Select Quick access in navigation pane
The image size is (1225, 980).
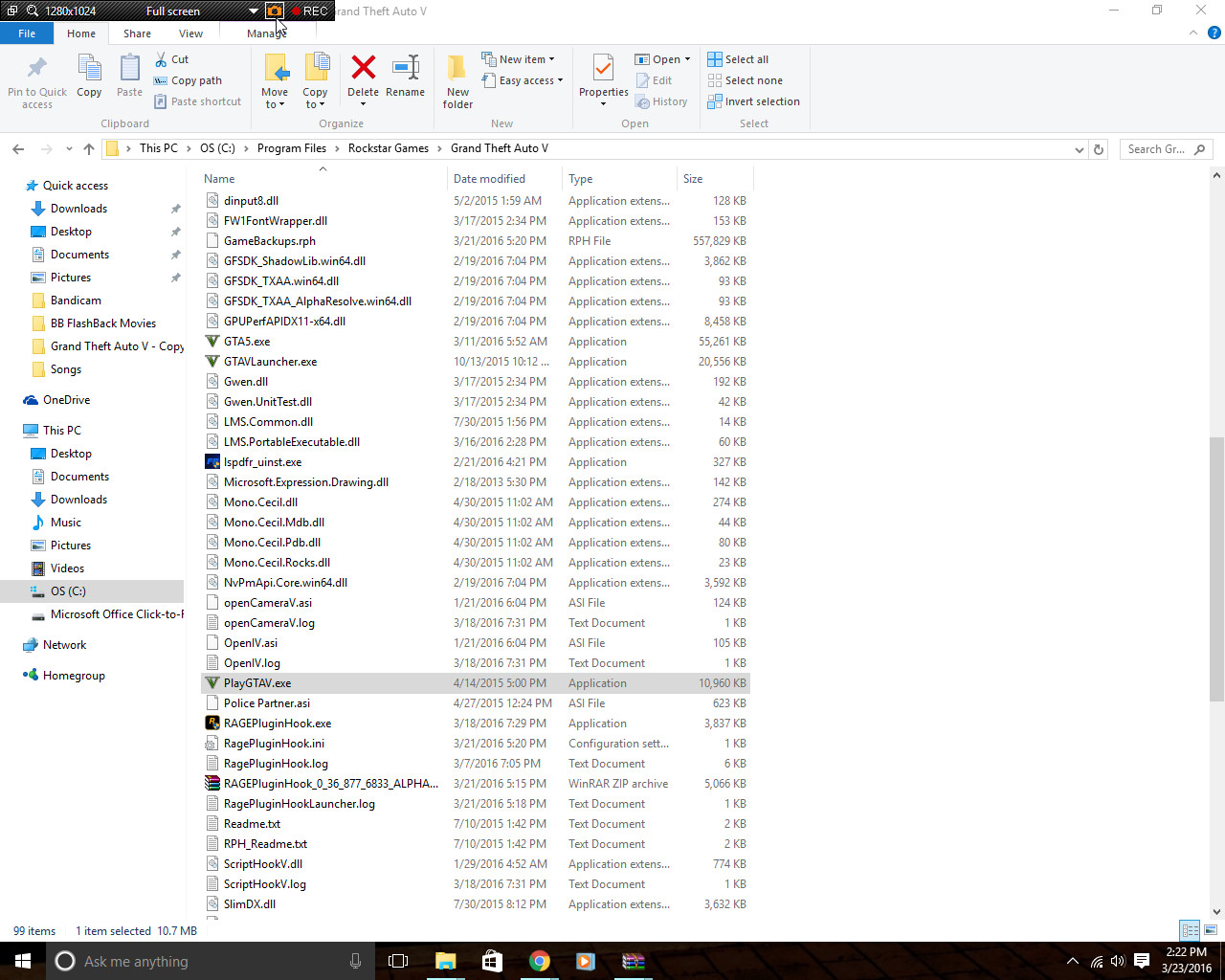coord(76,186)
